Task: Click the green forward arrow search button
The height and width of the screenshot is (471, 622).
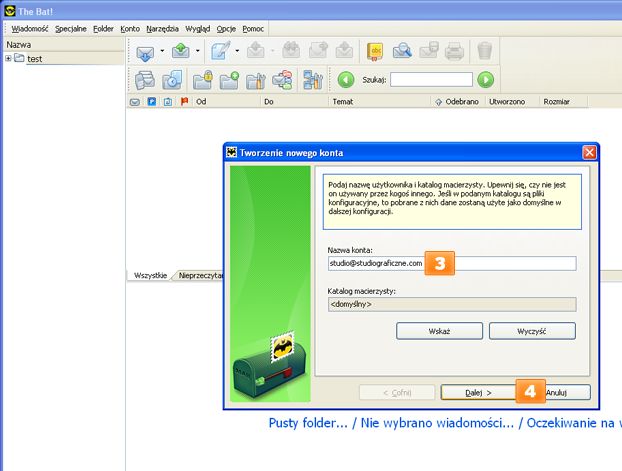Action: coord(486,80)
